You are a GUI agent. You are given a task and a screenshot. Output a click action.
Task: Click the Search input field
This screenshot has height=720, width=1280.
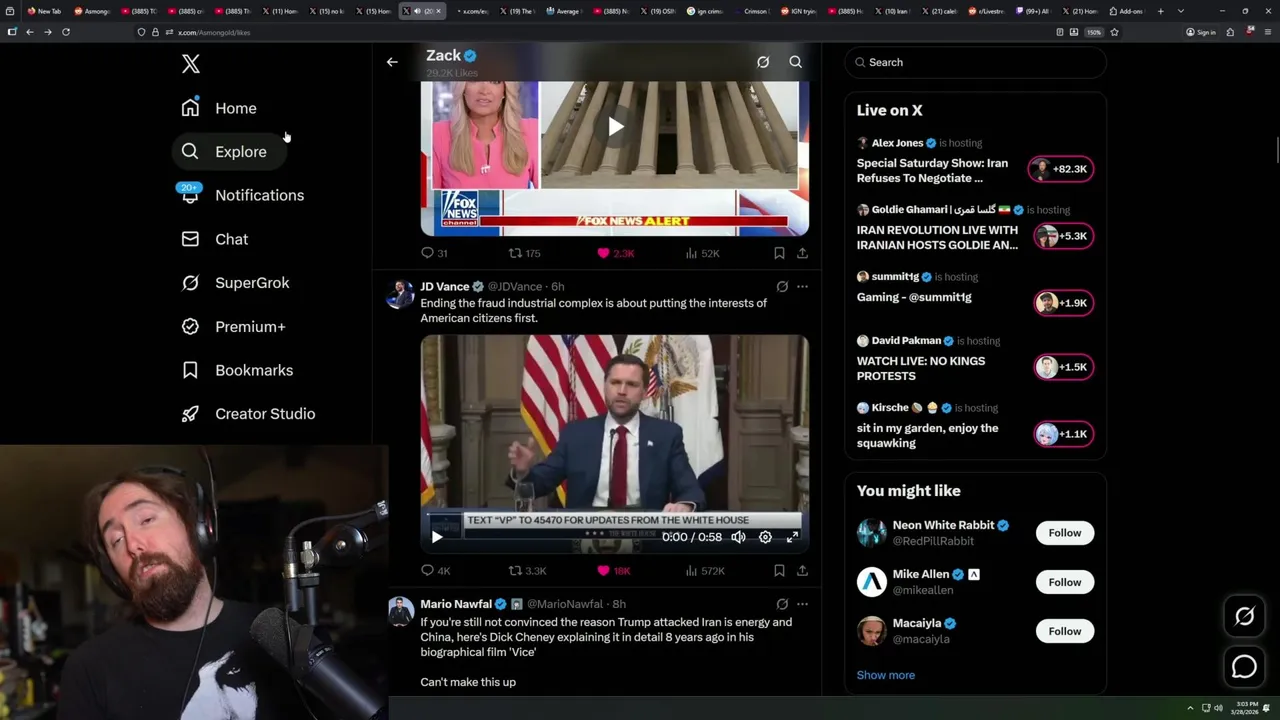coord(975,62)
